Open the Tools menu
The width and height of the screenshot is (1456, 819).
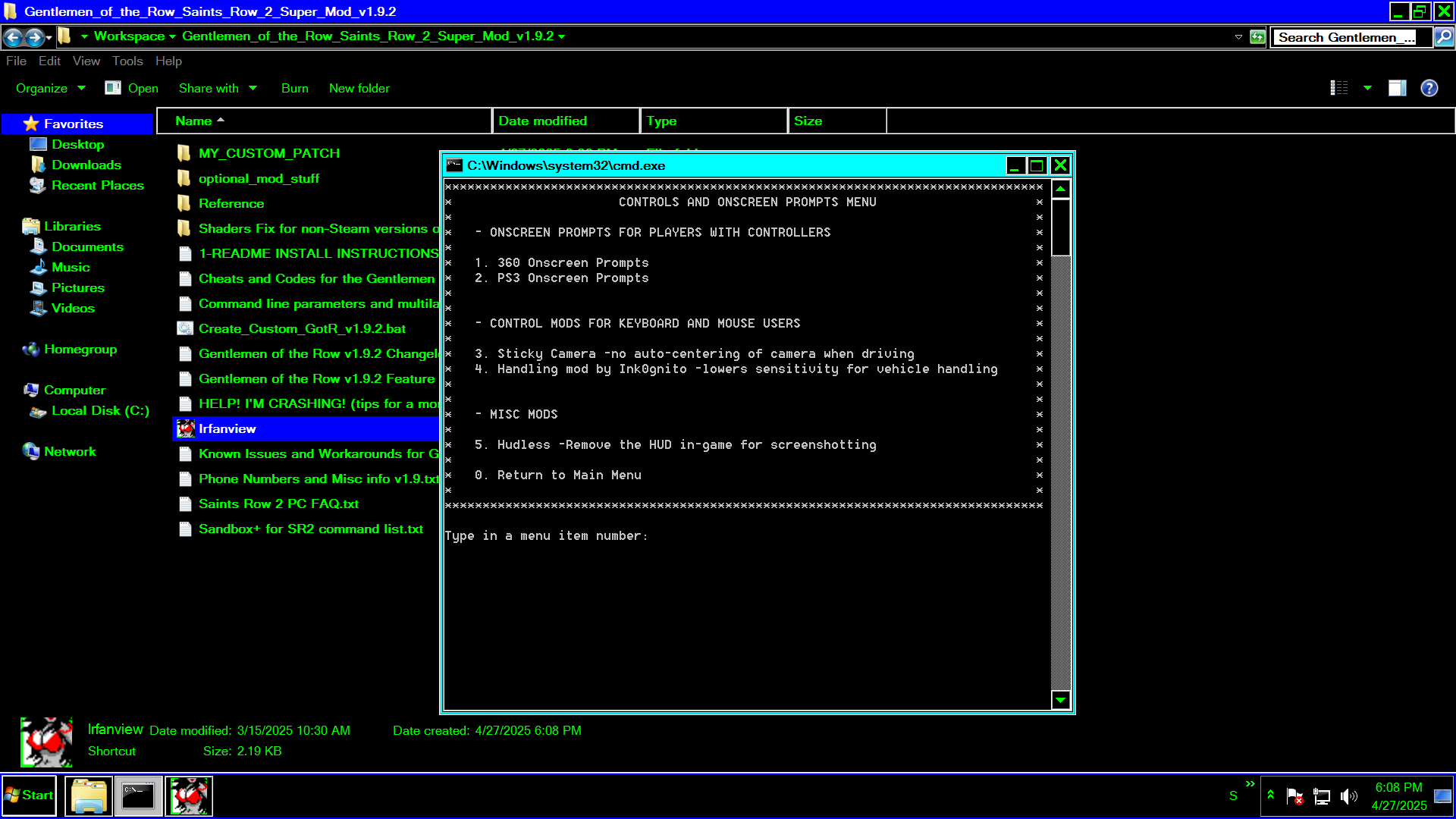click(127, 61)
